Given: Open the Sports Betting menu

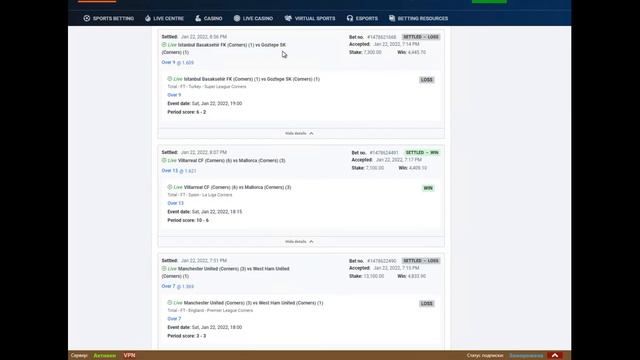Looking at the screenshot, I should [109, 18].
